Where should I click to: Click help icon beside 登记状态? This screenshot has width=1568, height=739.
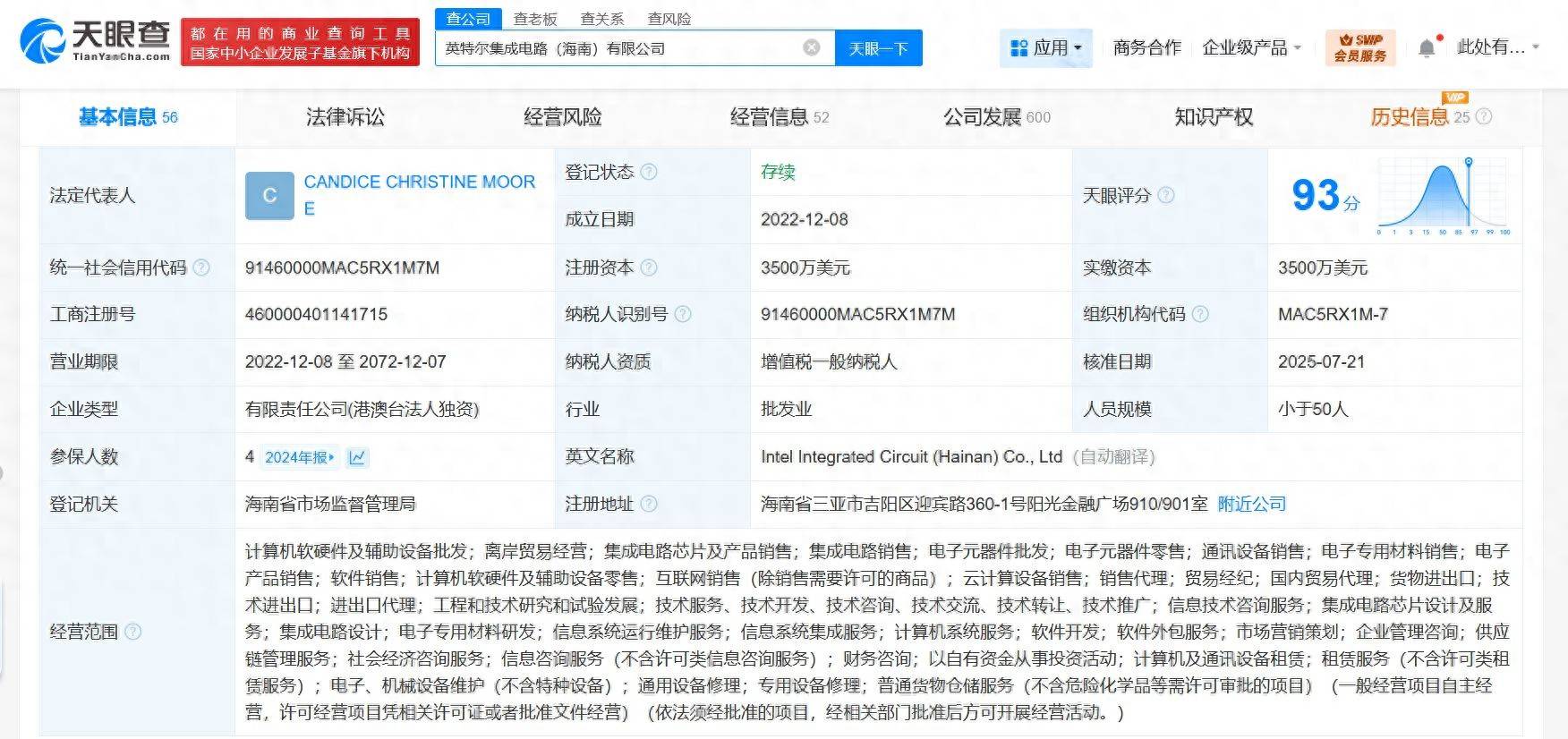pyautogui.click(x=649, y=172)
